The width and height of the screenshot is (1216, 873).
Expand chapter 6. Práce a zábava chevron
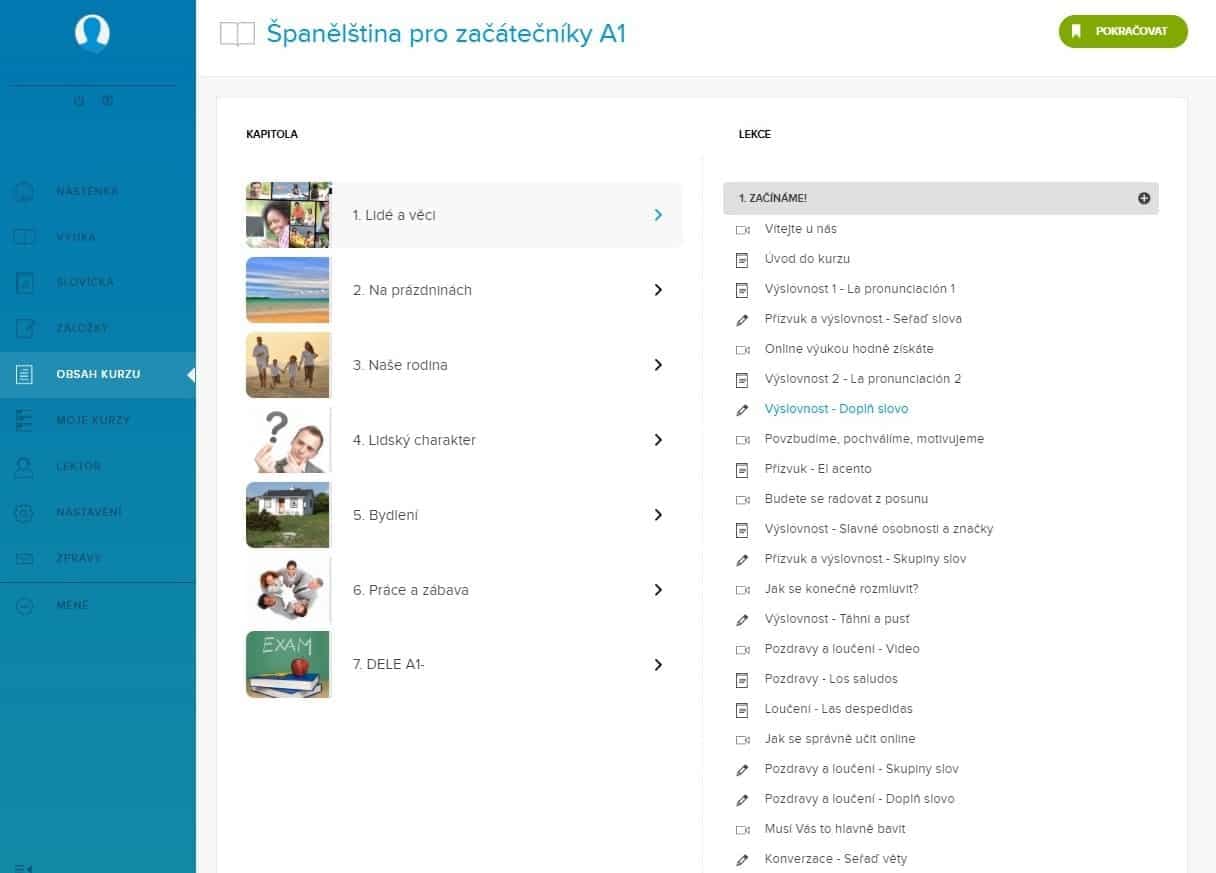pyautogui.click(x=658, y=590)
